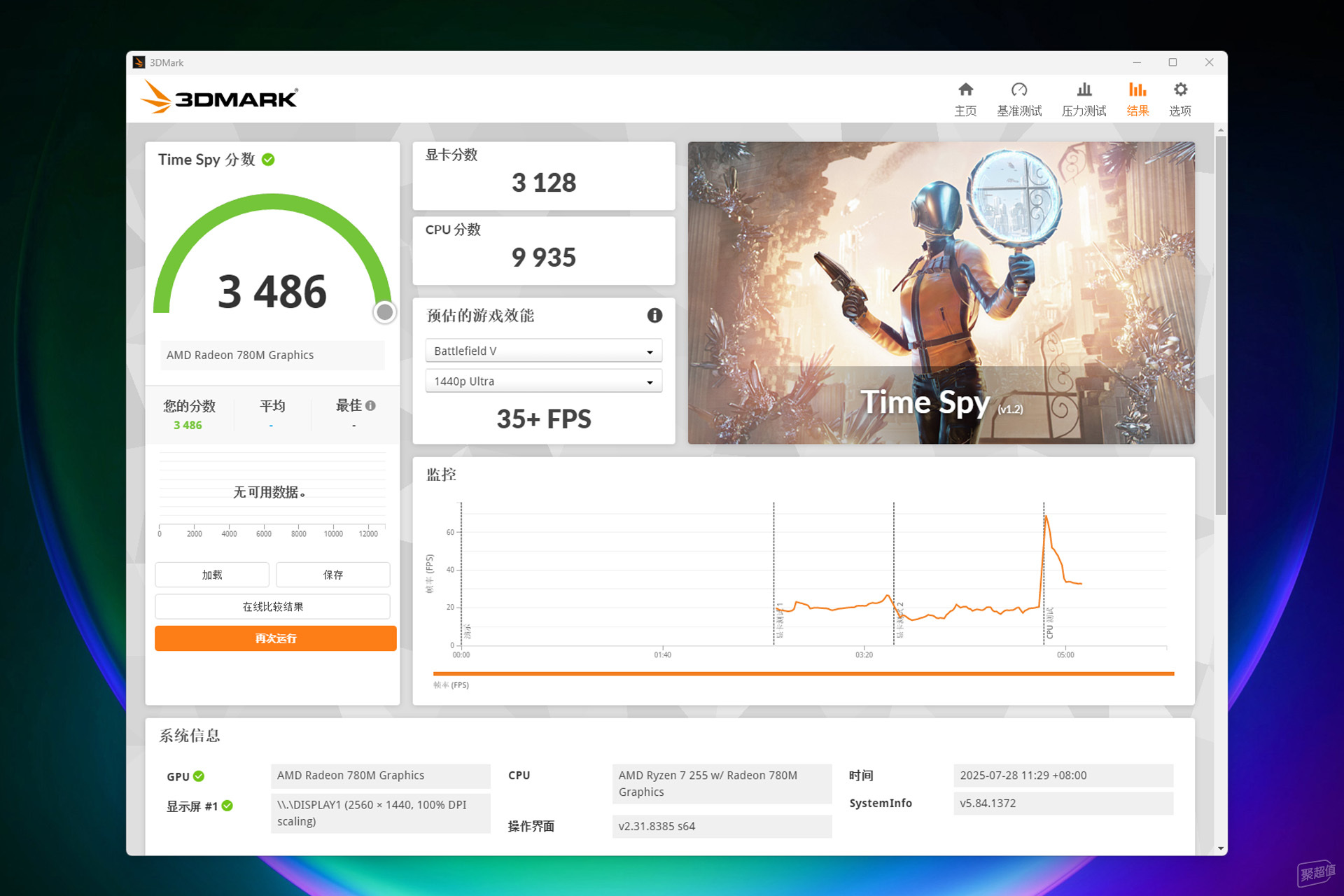This screenshot has width=1344, height=896.
Task: Click the scrollbar up arrow
Action: (x=1221, y=130)
